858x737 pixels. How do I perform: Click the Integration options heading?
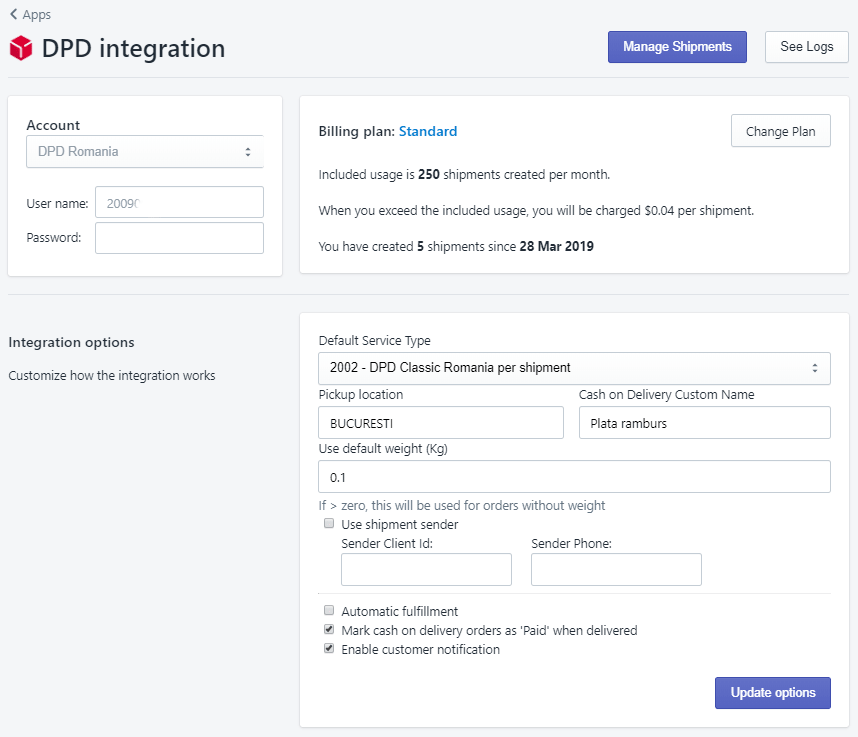[x=71, y=343]
